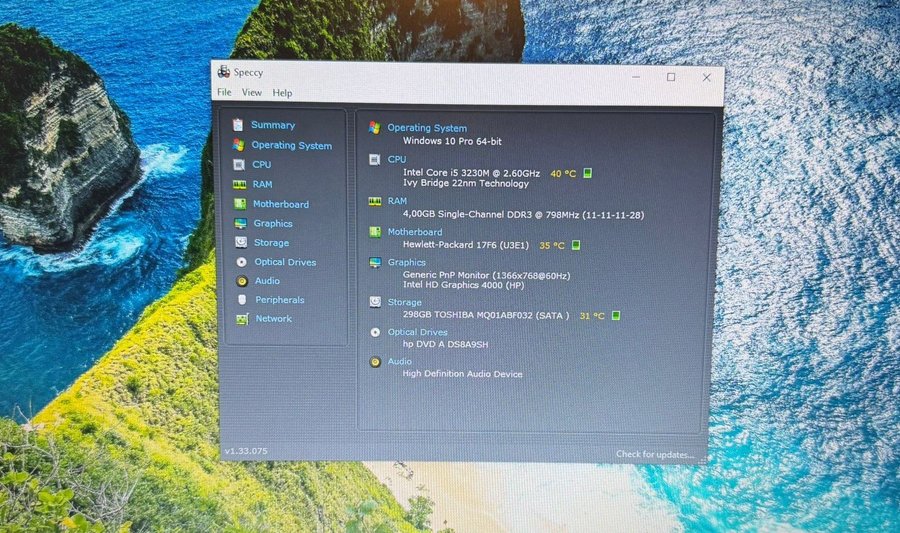900x533 pixels.
Task: Click the RAM module icon in sidebar
Action: 239,184
